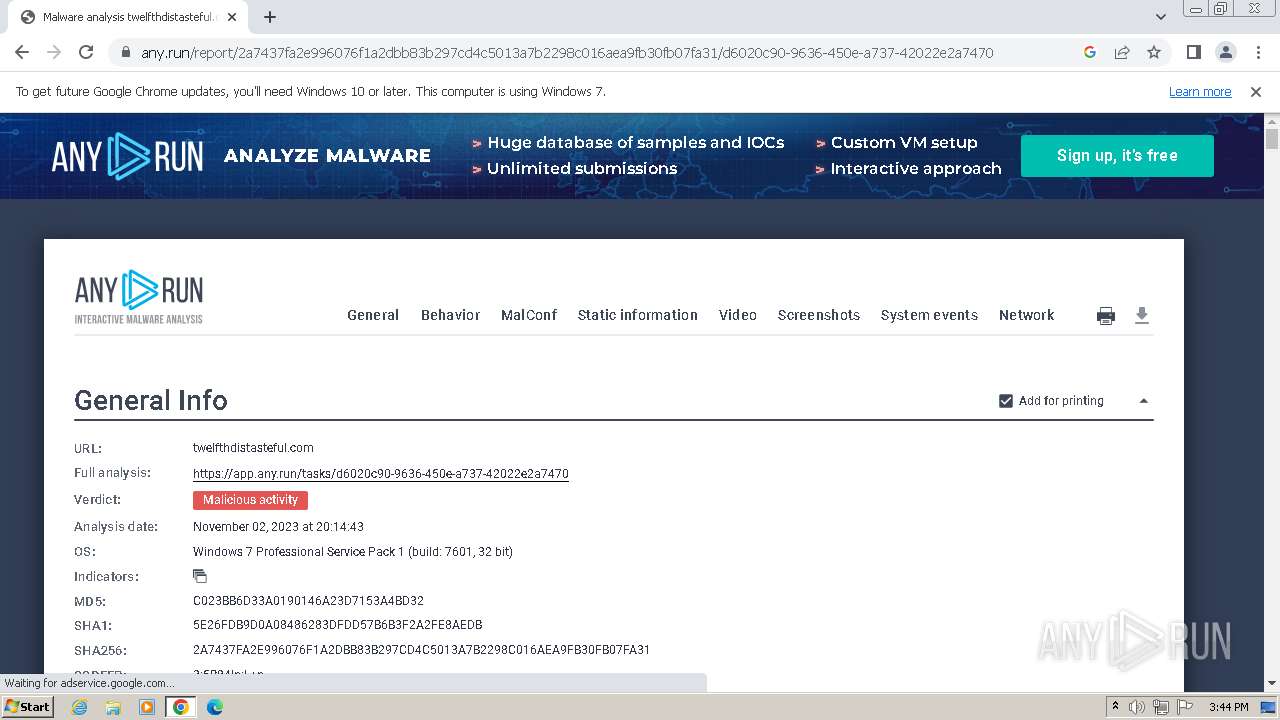Download the report via download arrow icon
1280x720 pixels.
(x=1142, y=315)
